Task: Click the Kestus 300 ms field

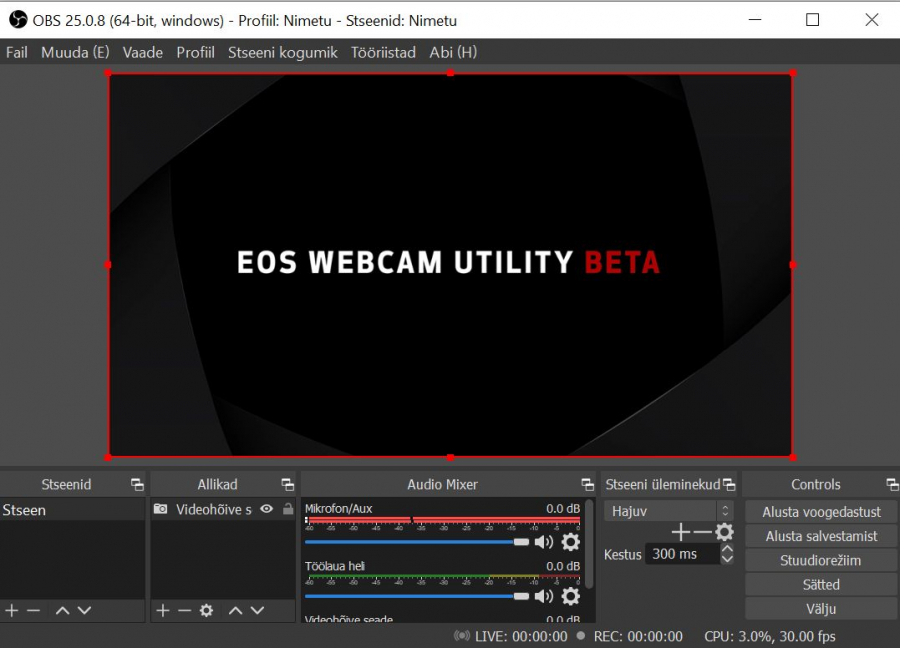Action: click(x=682, y=554)
